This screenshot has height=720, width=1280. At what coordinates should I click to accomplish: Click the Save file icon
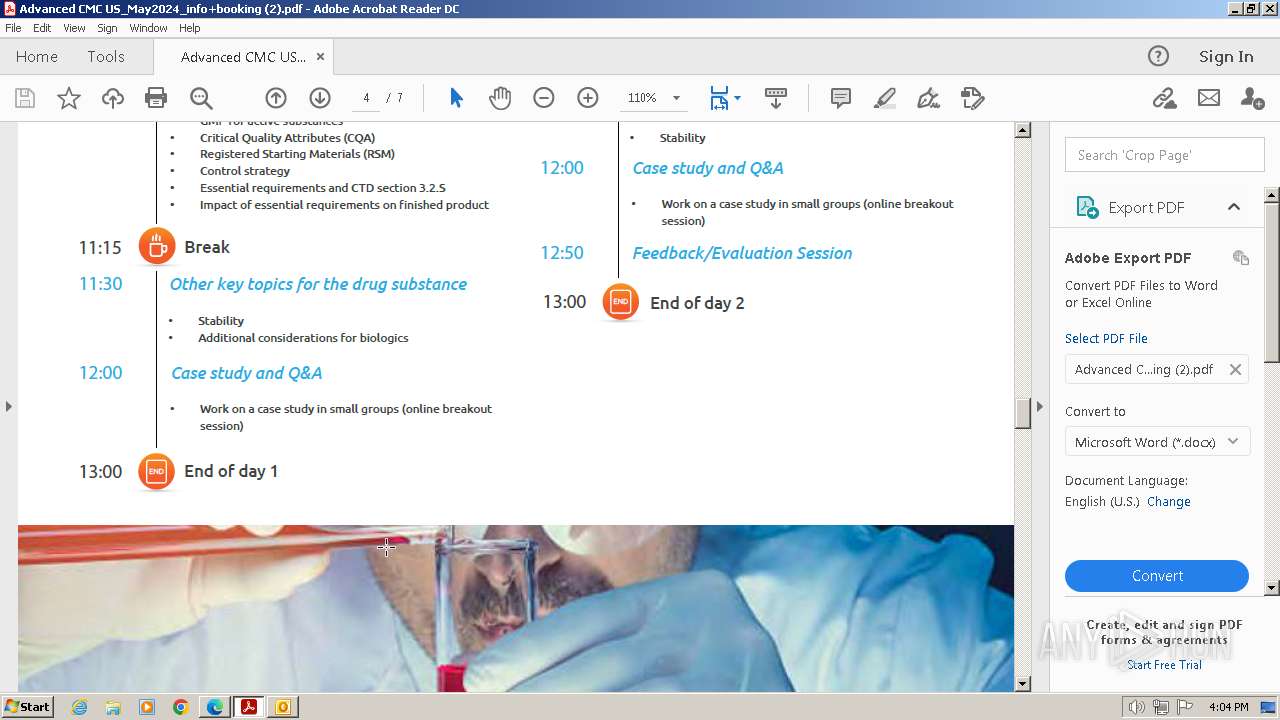point(25,98)
